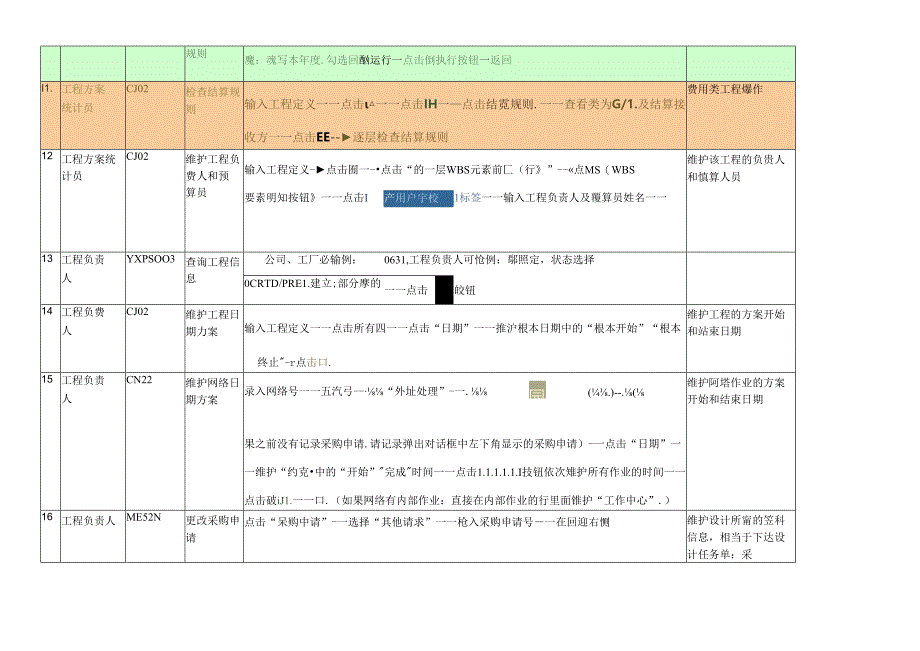Click the black button icon in row 13
920x651 pixels.
pos(444,288)
